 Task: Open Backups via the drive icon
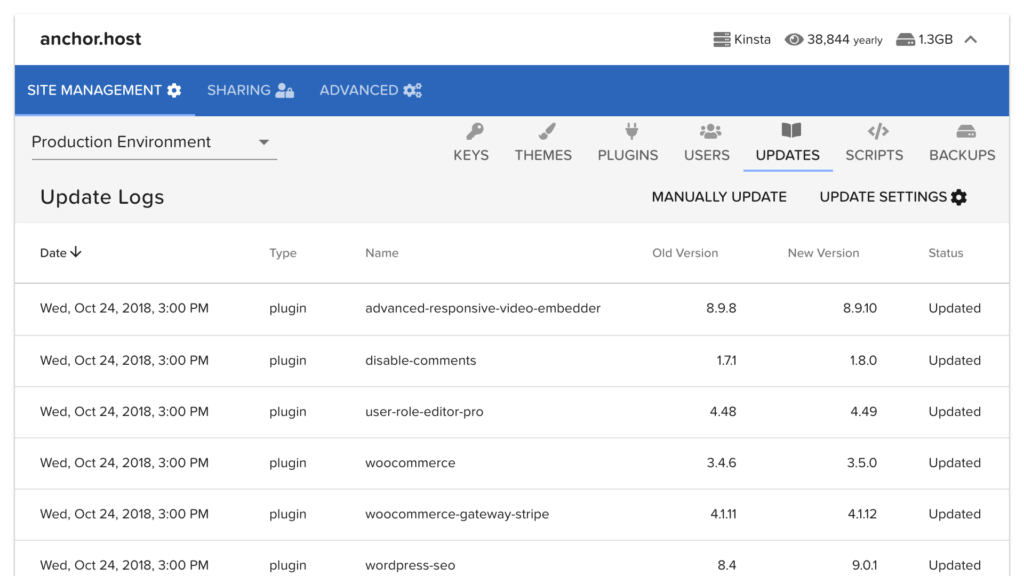[x=965, y=131]
